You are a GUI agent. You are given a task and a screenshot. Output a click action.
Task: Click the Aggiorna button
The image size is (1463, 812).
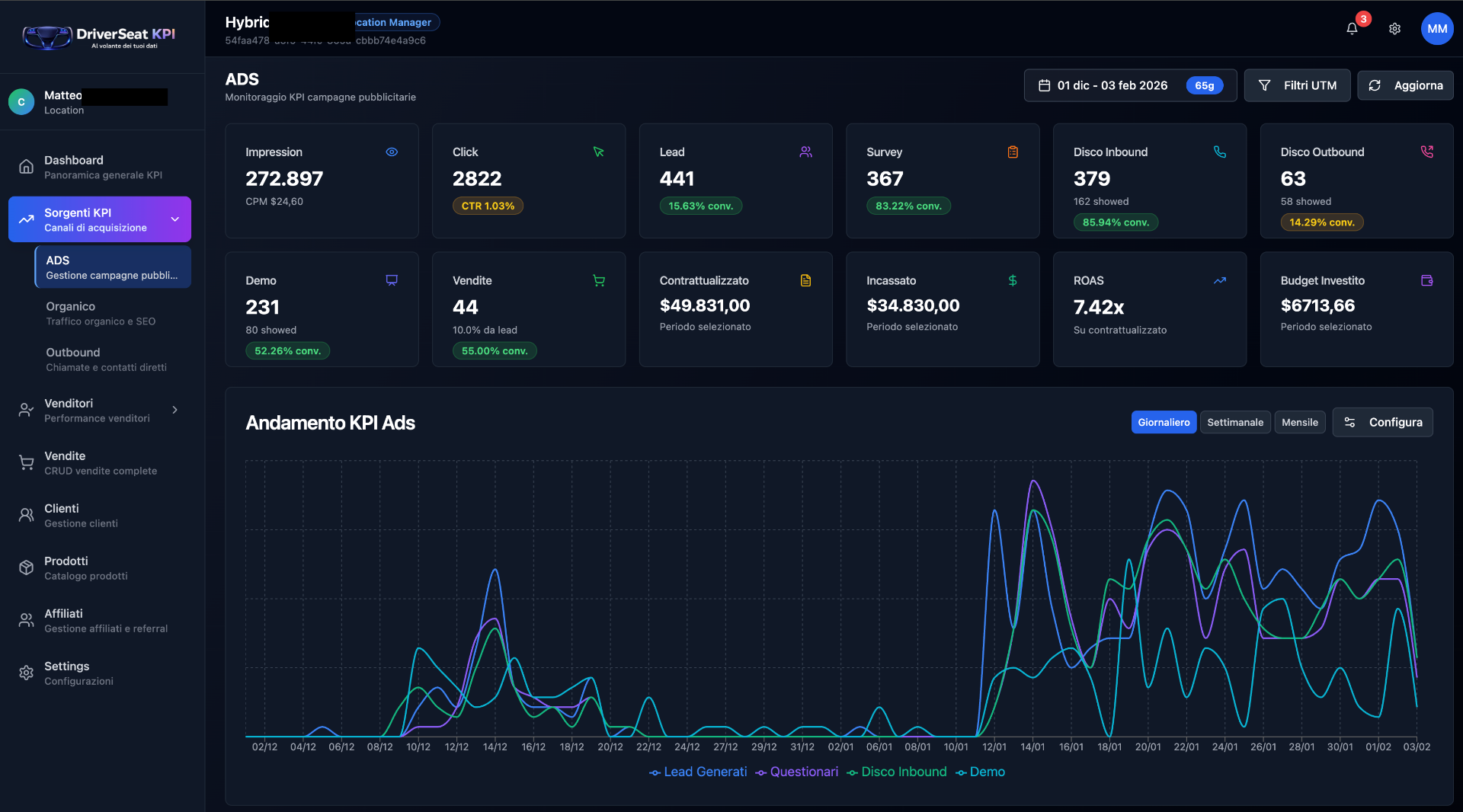pyautogui.click(x=1406, y=85)
